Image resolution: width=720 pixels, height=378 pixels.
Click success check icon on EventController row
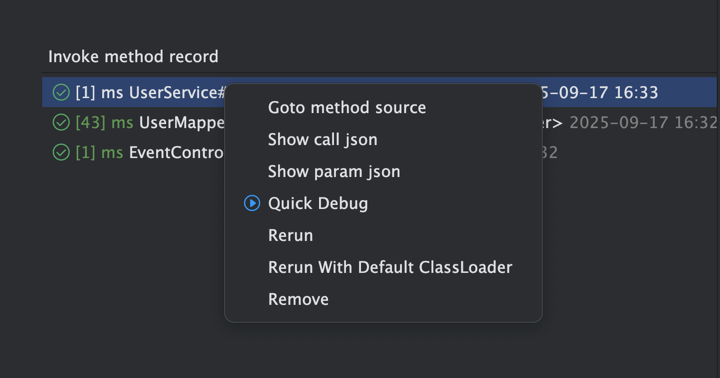tap(61, 152)
